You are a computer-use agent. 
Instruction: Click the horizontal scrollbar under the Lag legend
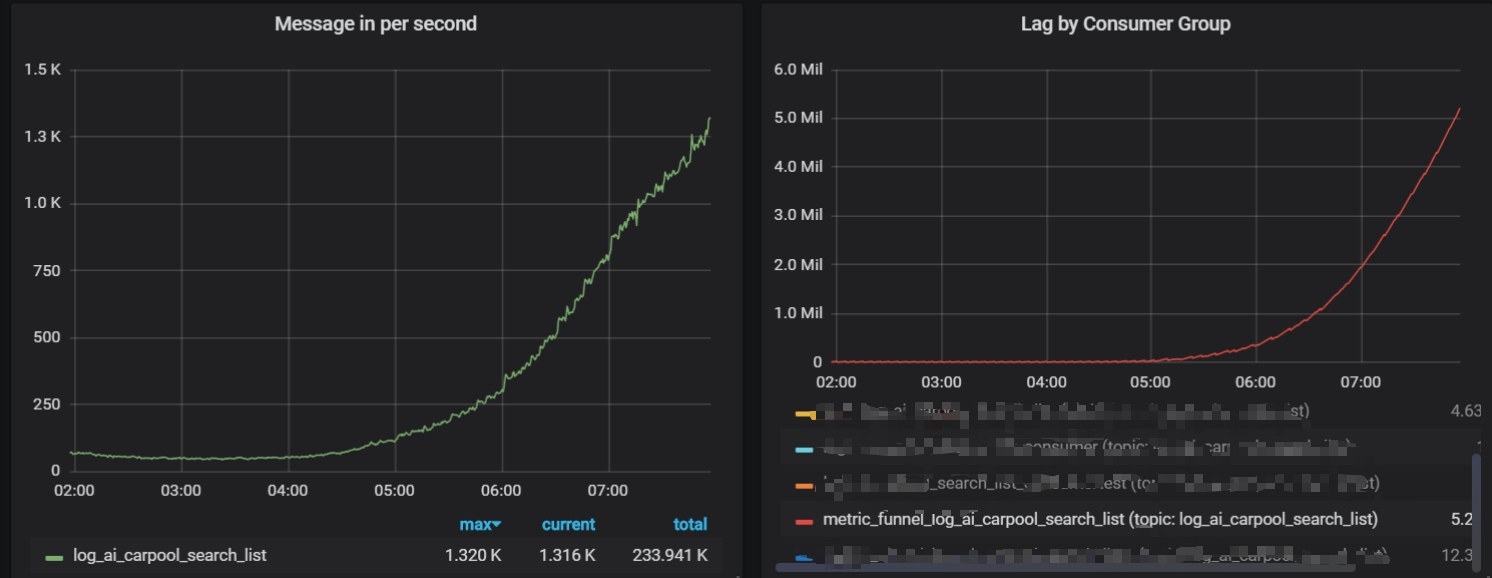click(x=1000, y=568)
